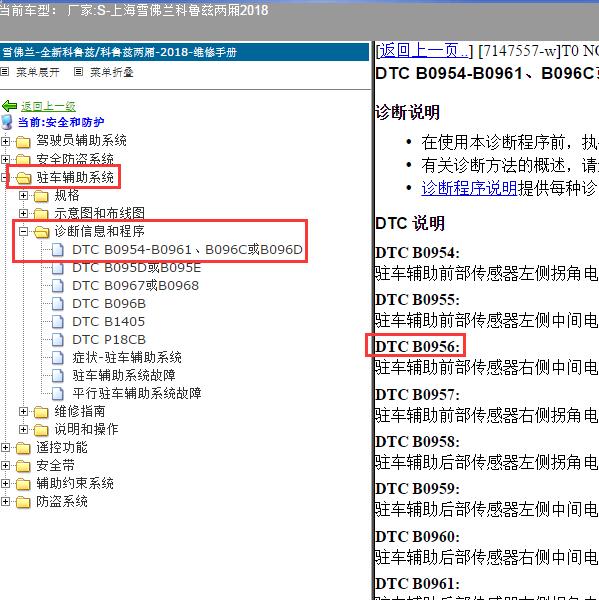
Task: Click the 当前:安全和防护 label
Action: tap(61, 122)
